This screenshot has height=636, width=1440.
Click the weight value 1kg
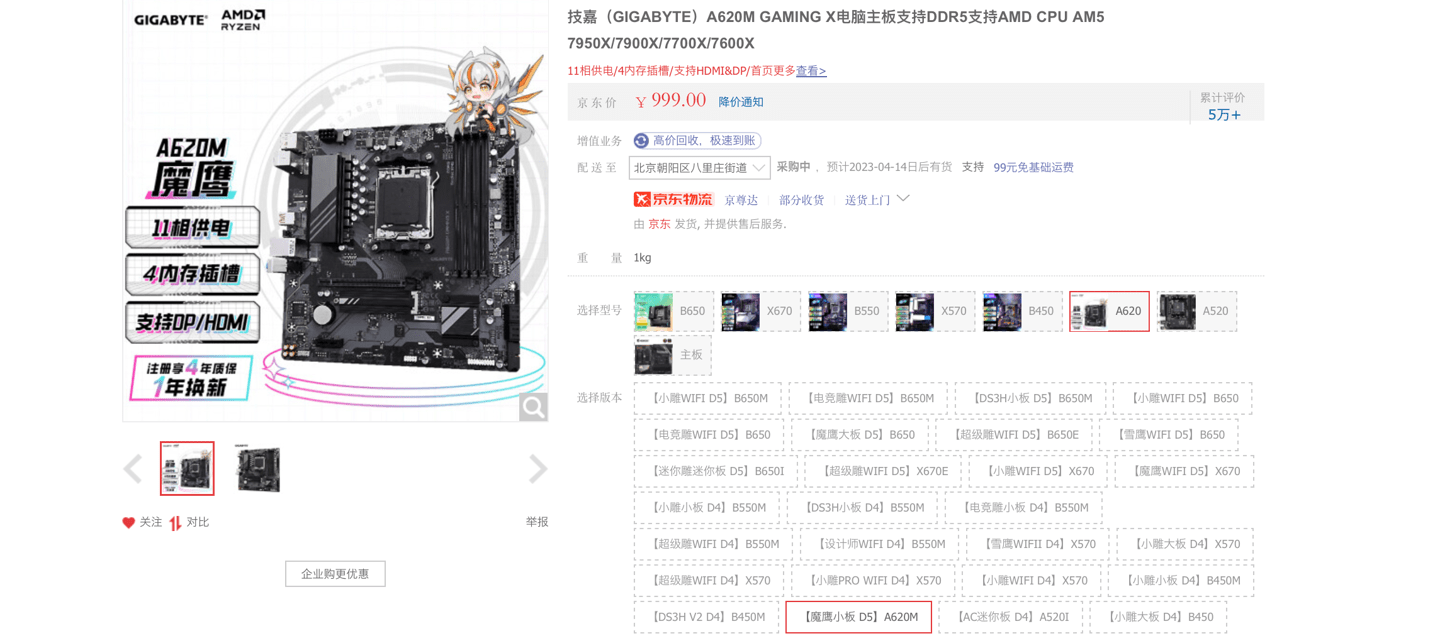click(x=642, y=258)
